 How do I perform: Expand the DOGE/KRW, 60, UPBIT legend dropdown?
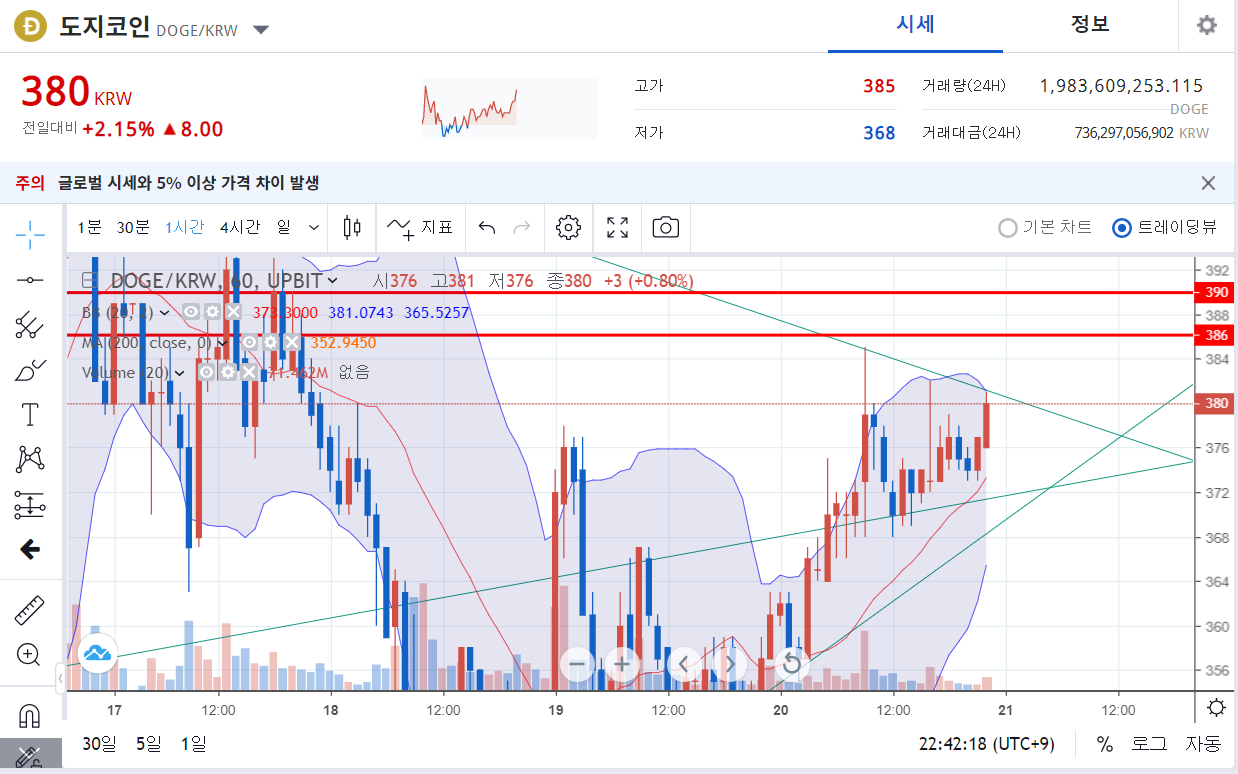tap(332, 282)
